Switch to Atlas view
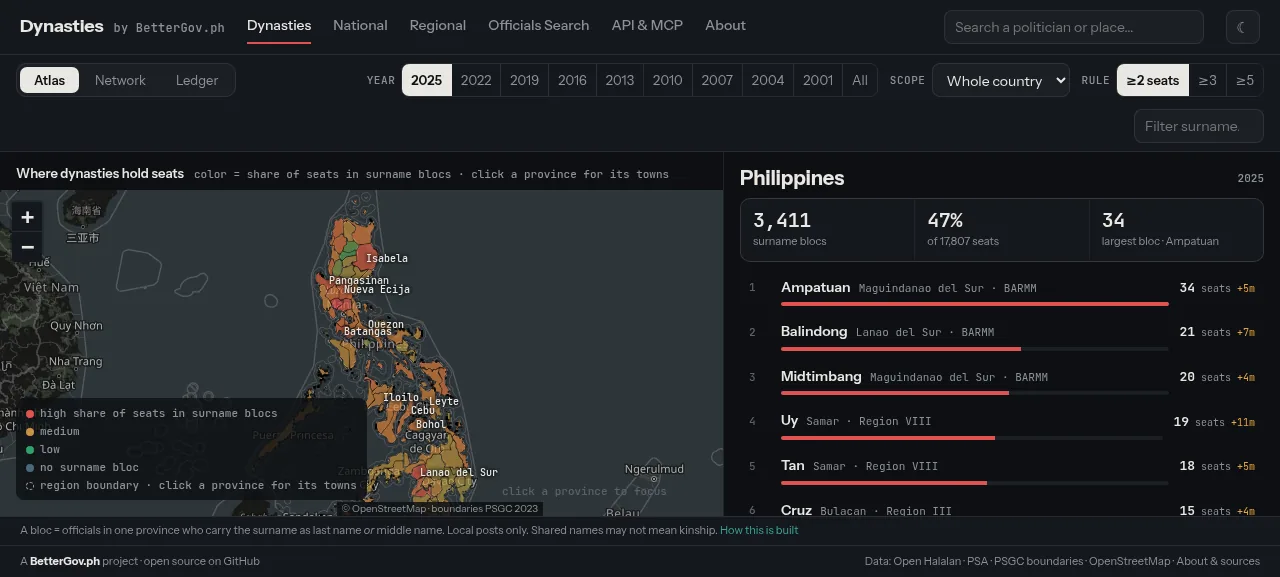 click(x=49, y=80)
